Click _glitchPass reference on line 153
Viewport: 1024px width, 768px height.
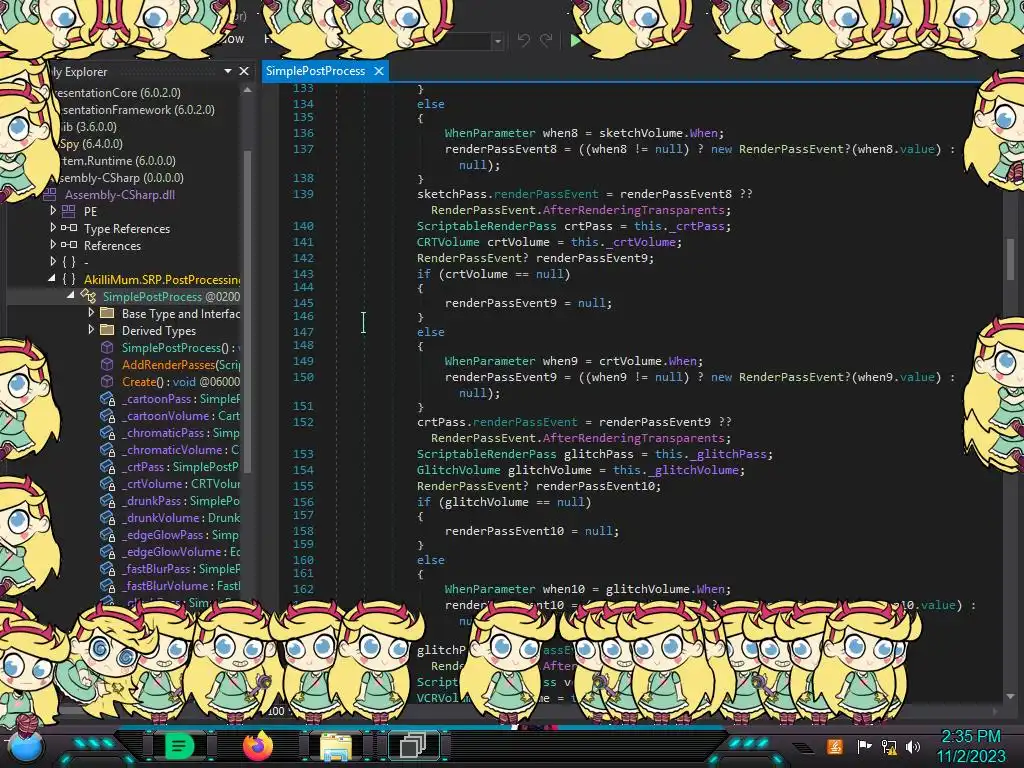[728, 454]
